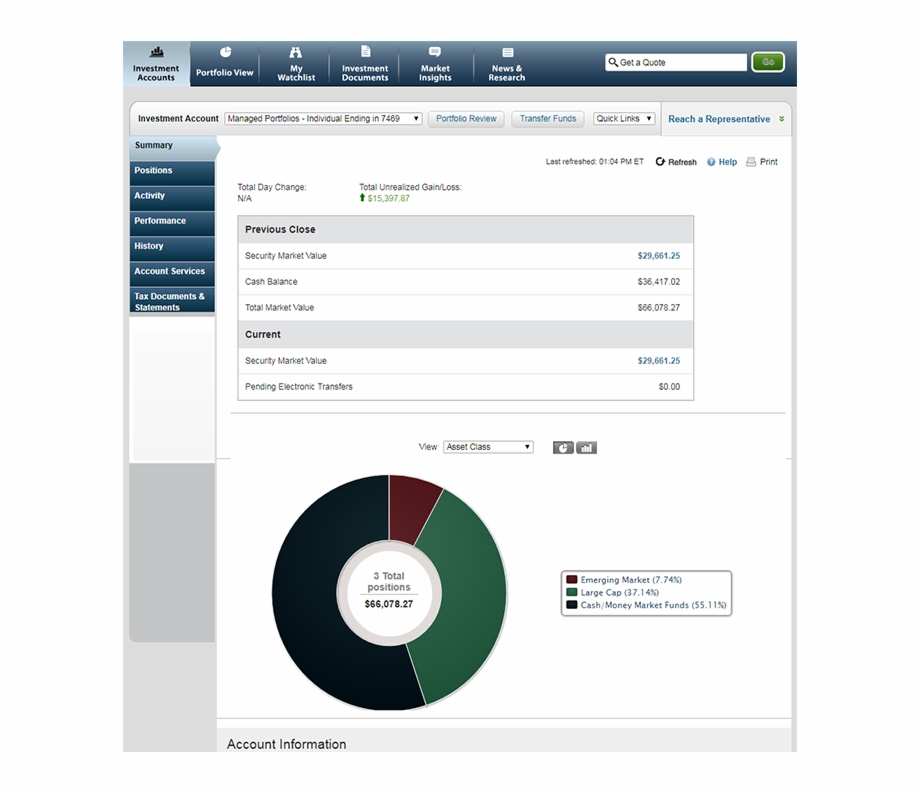Click the Total Unrealized Gain $15,397.87 value

[388, 198]
